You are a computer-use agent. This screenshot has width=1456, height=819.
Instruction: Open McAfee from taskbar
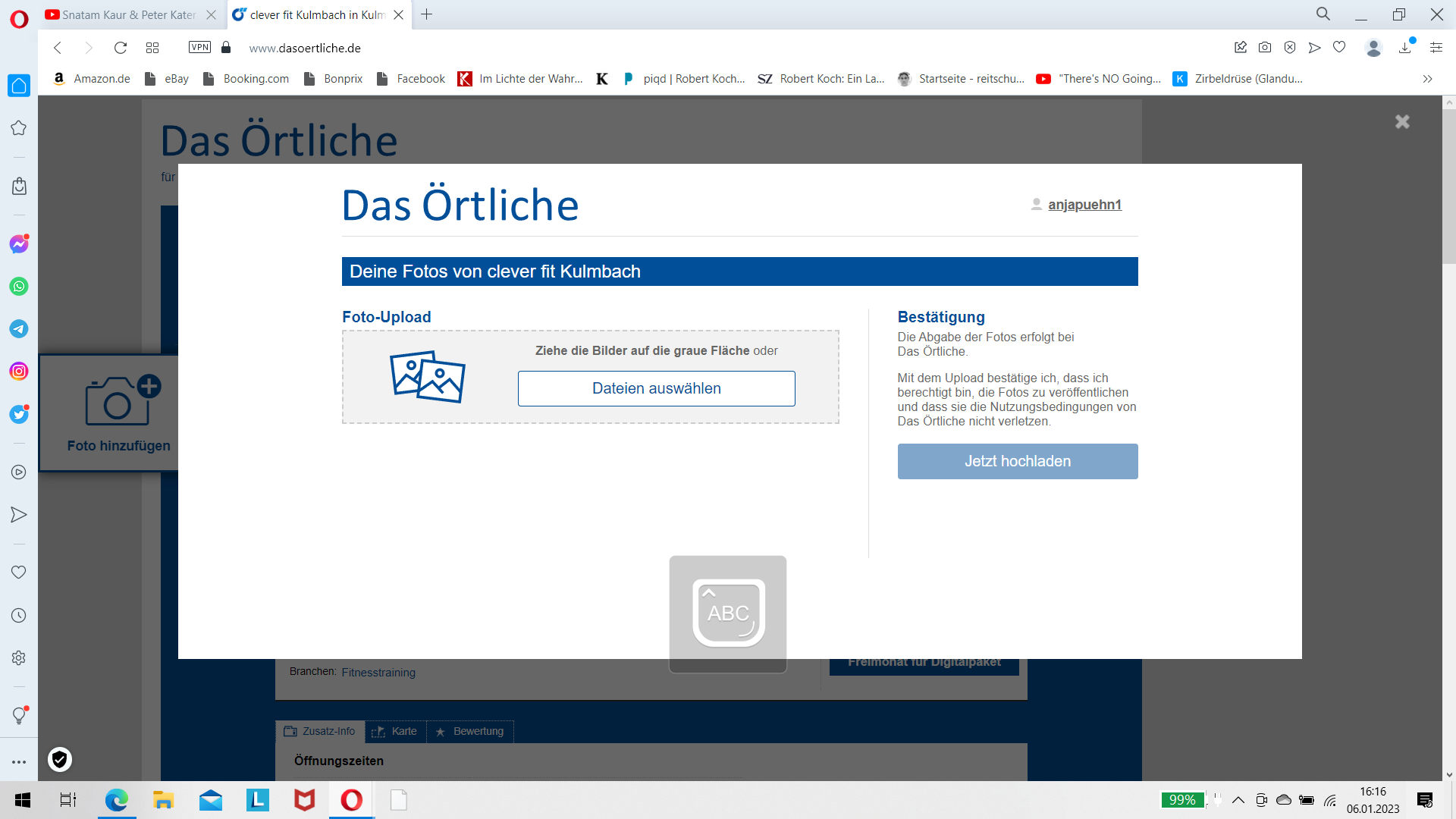pos(305,800)
